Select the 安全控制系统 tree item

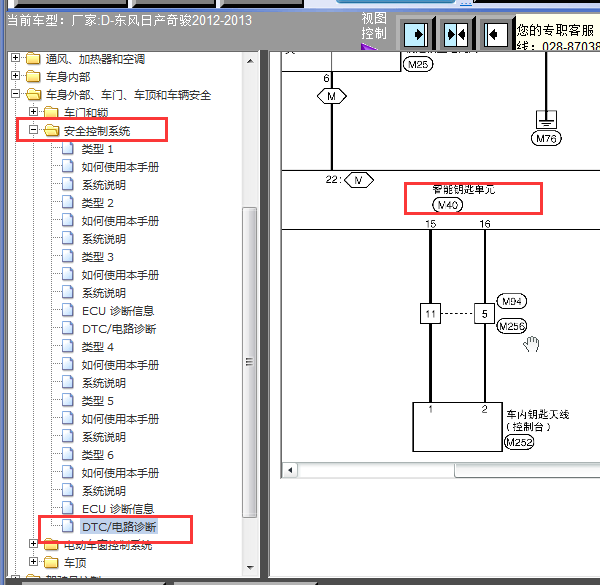tap(97, 131)
